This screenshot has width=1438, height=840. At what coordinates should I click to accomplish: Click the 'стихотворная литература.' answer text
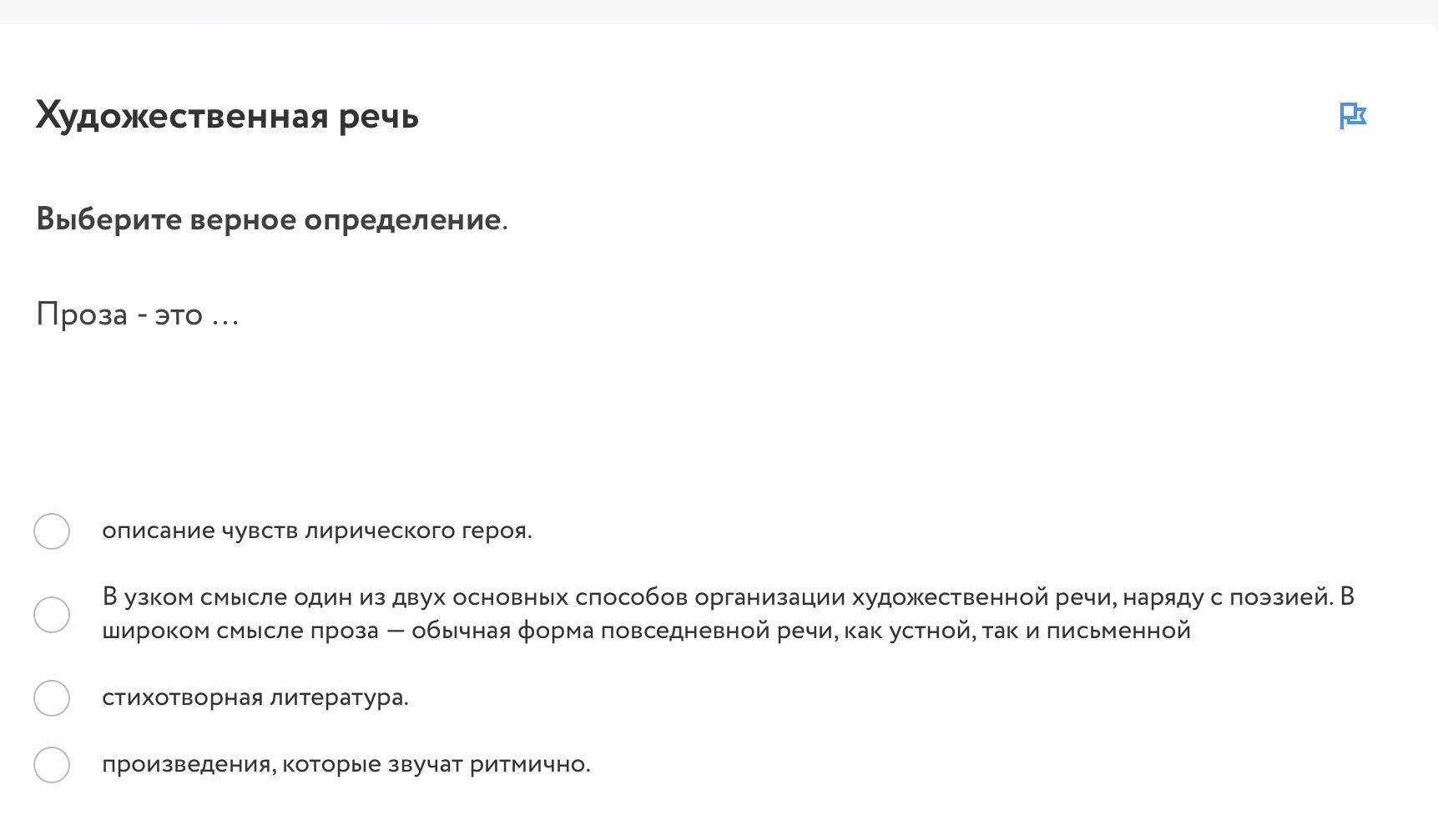pyautogui.click(x=255, y=697)
